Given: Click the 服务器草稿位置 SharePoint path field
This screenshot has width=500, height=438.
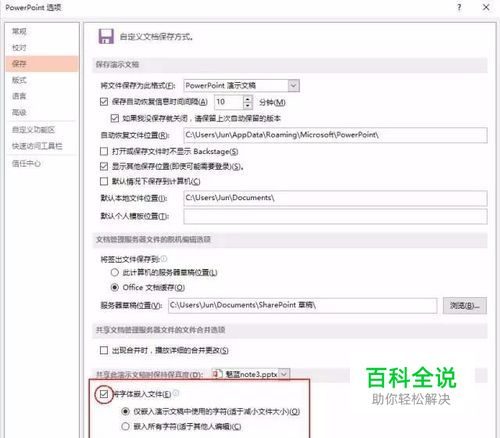Looking at the screenshot, I should tap(303, 305).
